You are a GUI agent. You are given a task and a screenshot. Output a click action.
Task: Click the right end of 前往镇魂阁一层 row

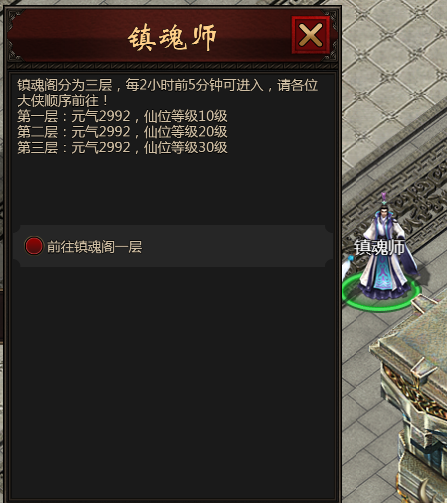pos(325,246)
